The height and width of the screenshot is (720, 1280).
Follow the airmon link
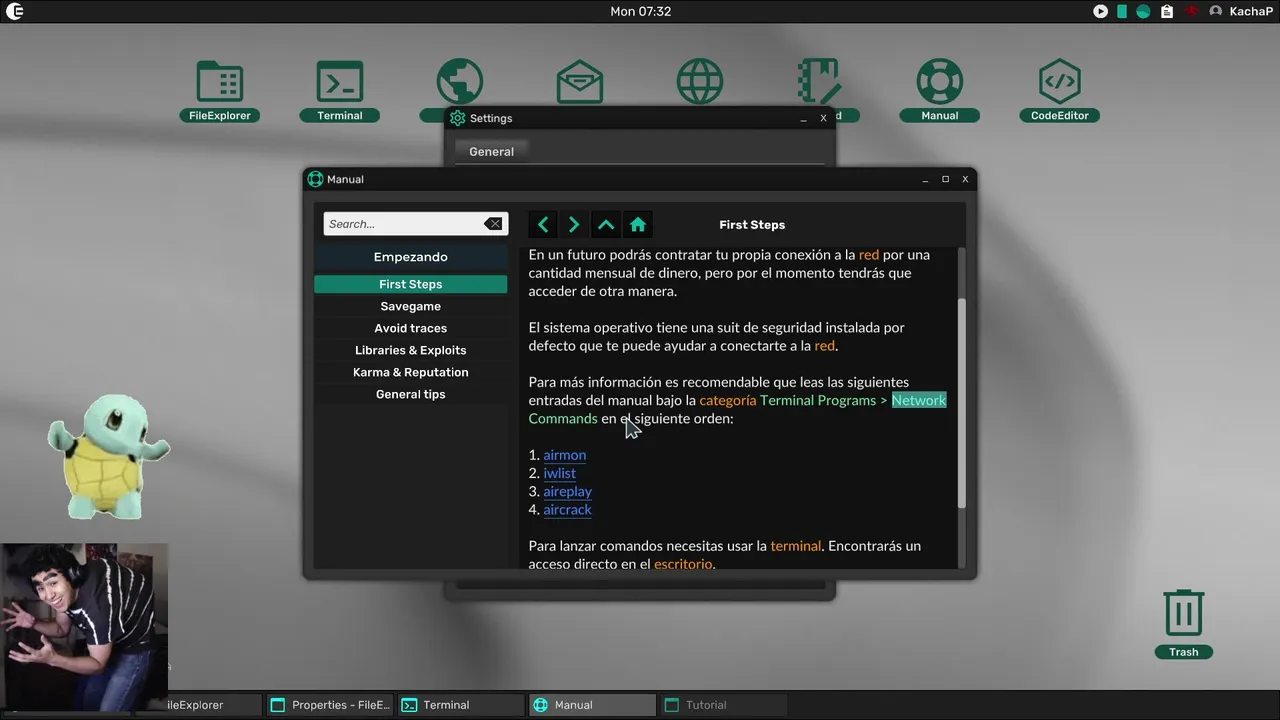pyautogui.click(x=565, y=455)
